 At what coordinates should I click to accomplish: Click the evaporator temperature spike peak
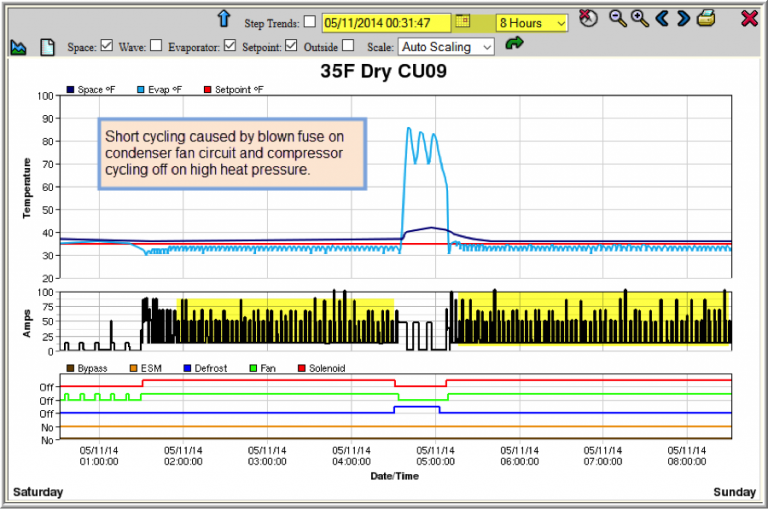click(409, 128)
